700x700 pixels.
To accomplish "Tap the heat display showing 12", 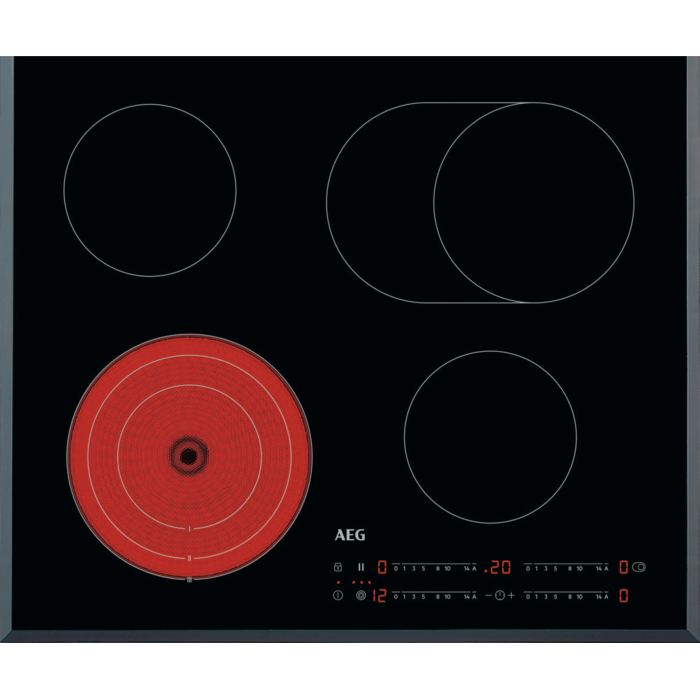I will (x=380, y=596).
